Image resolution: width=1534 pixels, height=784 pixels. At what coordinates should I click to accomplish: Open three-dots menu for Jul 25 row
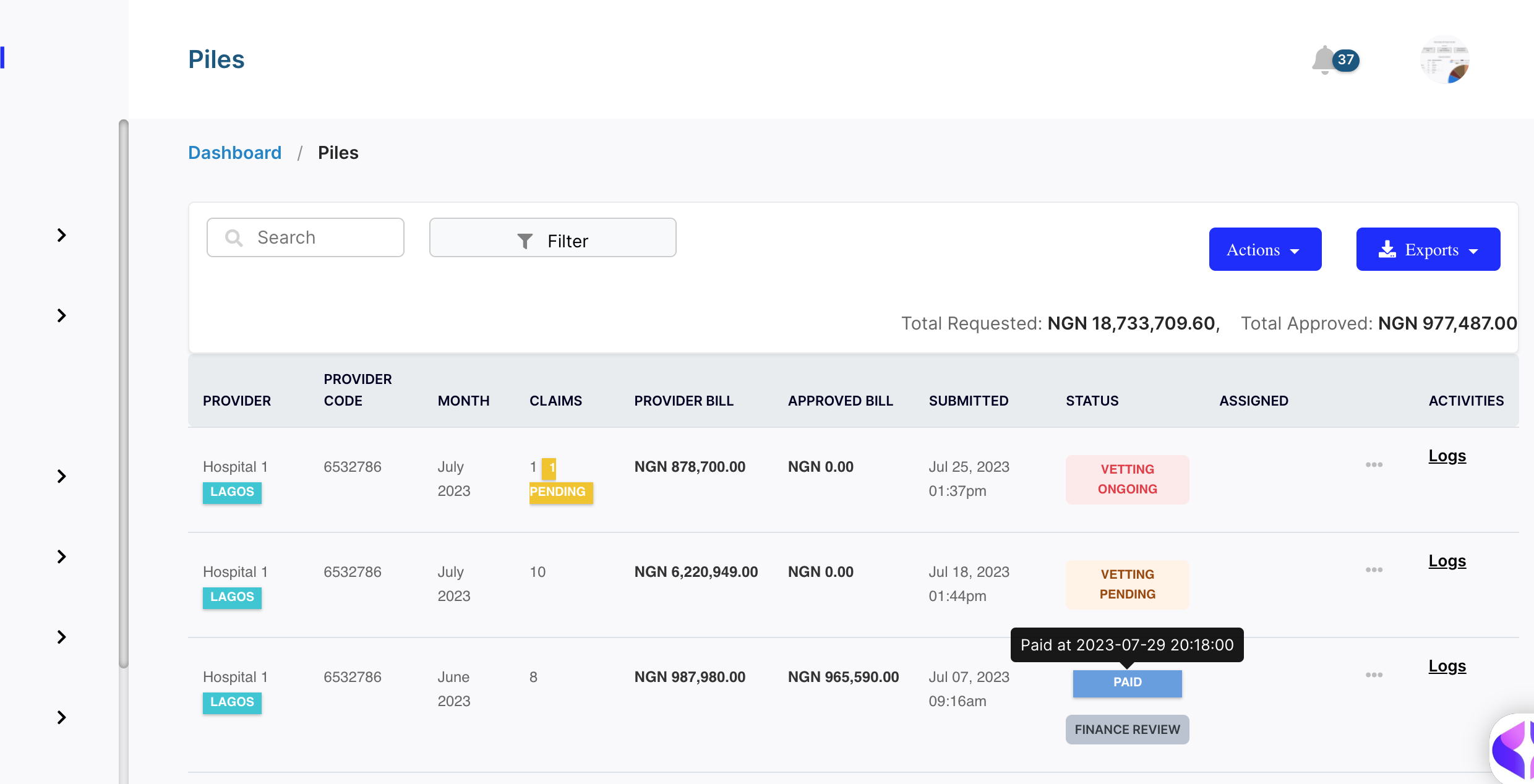[1374, 465]
